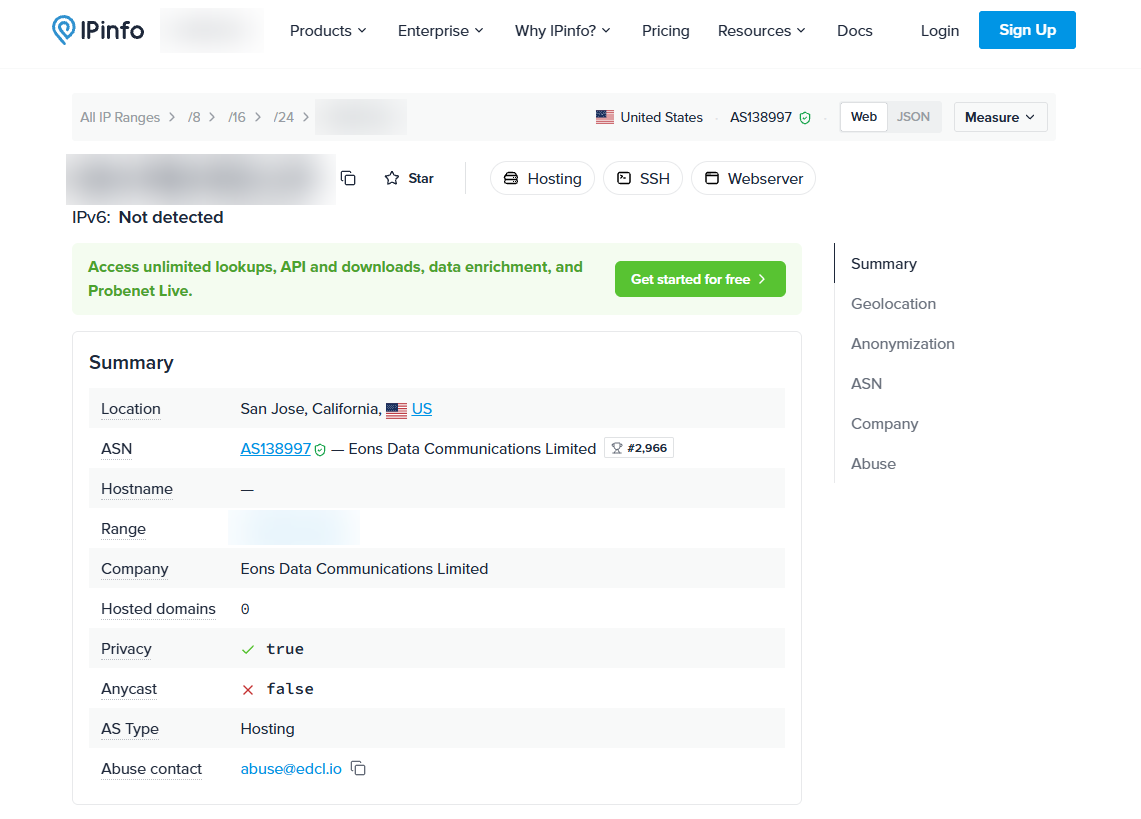Switch to the JSON view
Screen dimensions: 1141x819
913,116
